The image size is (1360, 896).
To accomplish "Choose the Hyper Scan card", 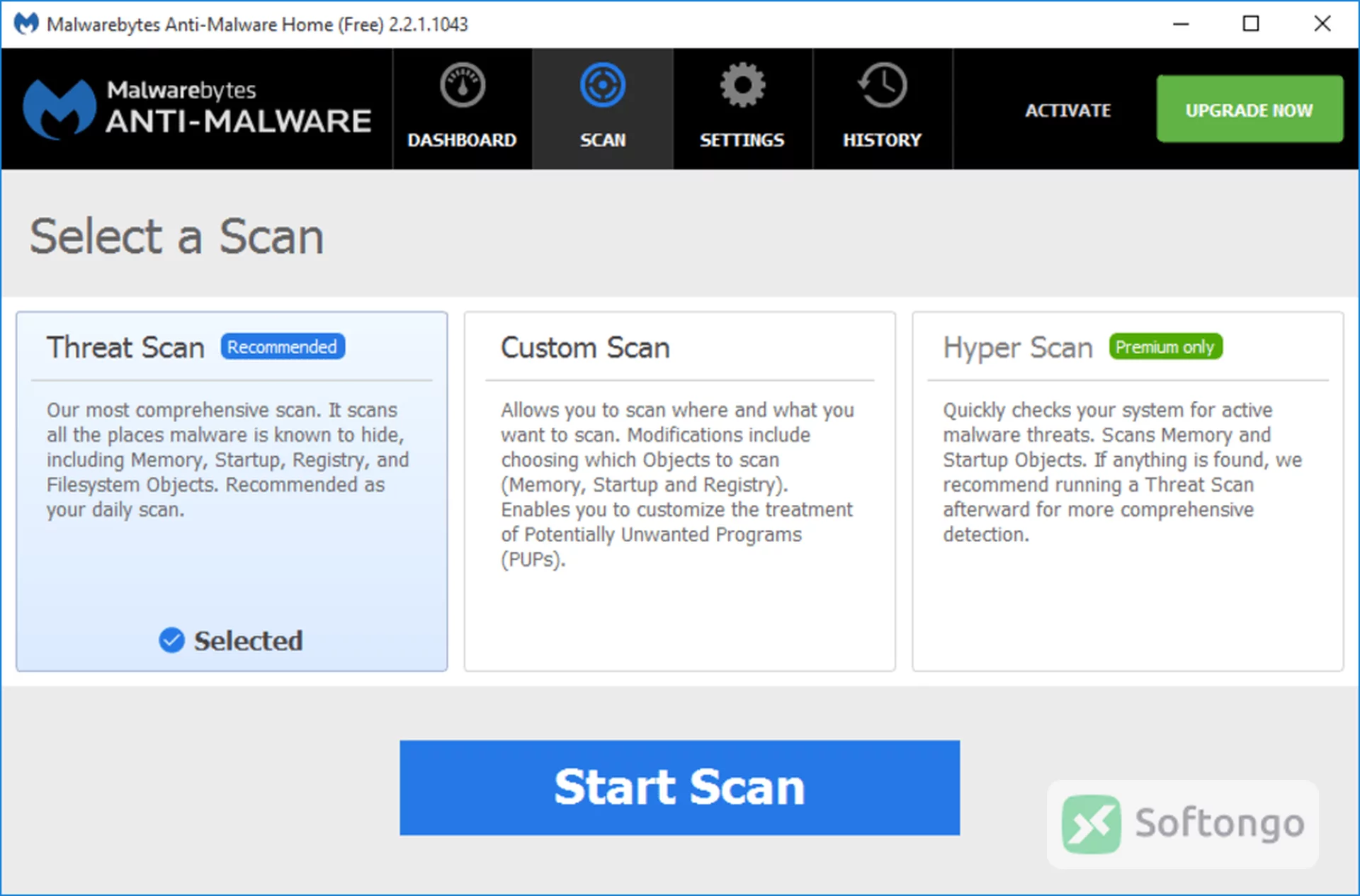I will pyautogui.click(x=1128, y=491).
